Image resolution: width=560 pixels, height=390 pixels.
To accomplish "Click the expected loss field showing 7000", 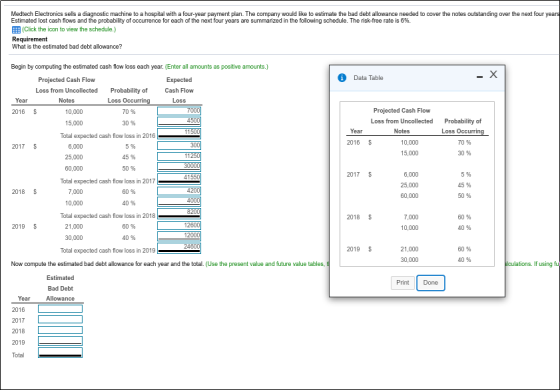I will coord(179,111).
